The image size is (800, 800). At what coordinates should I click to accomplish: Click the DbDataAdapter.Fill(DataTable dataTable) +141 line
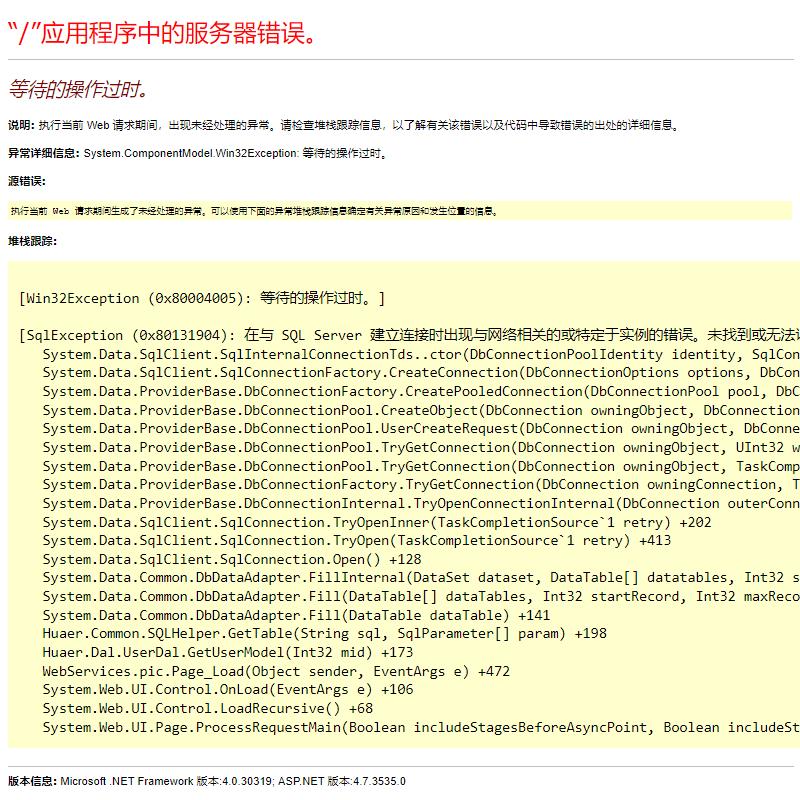pos(296,615)
